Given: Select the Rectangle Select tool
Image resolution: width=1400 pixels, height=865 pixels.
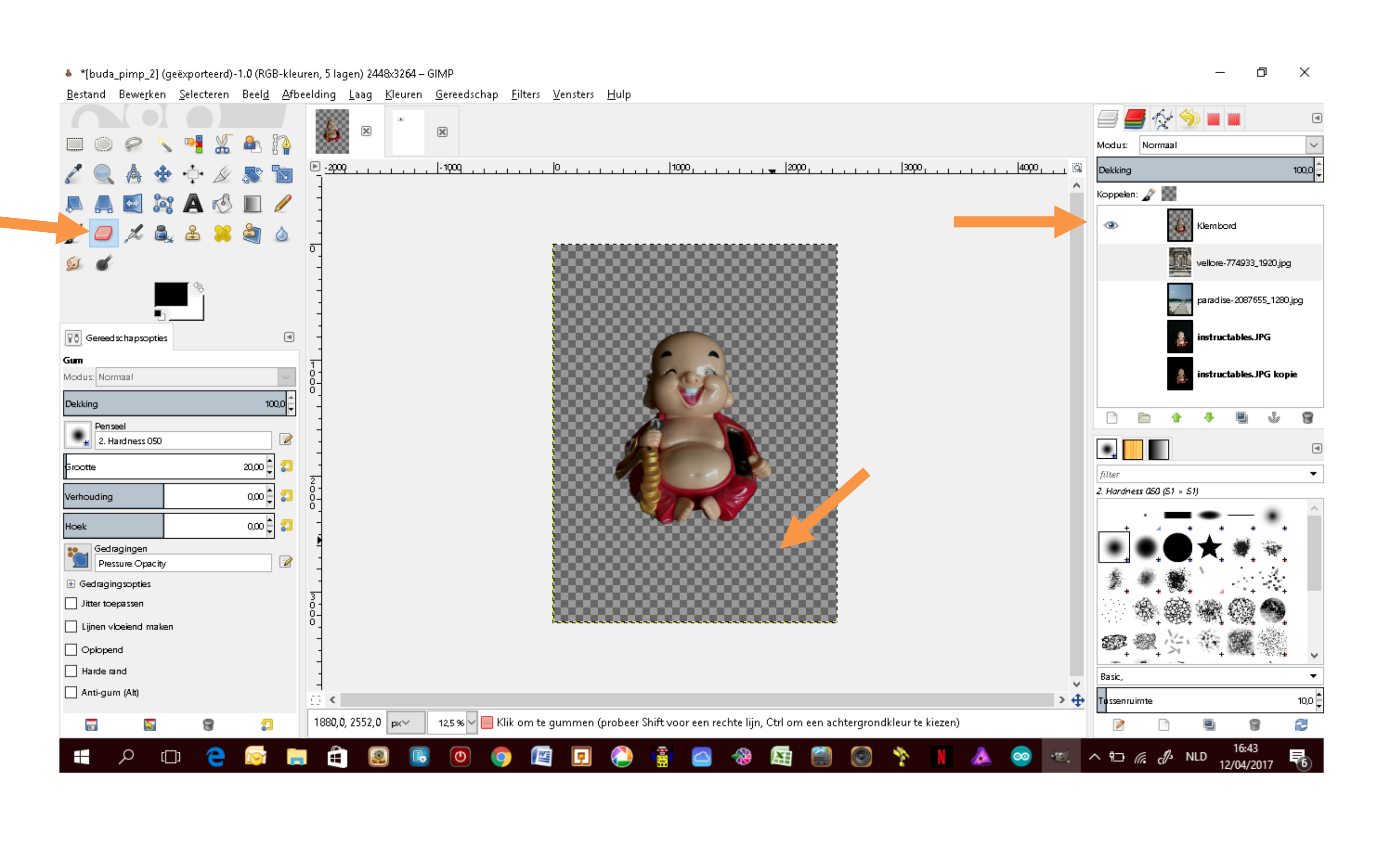Looking at the screenshot, I should coord(74,144).
